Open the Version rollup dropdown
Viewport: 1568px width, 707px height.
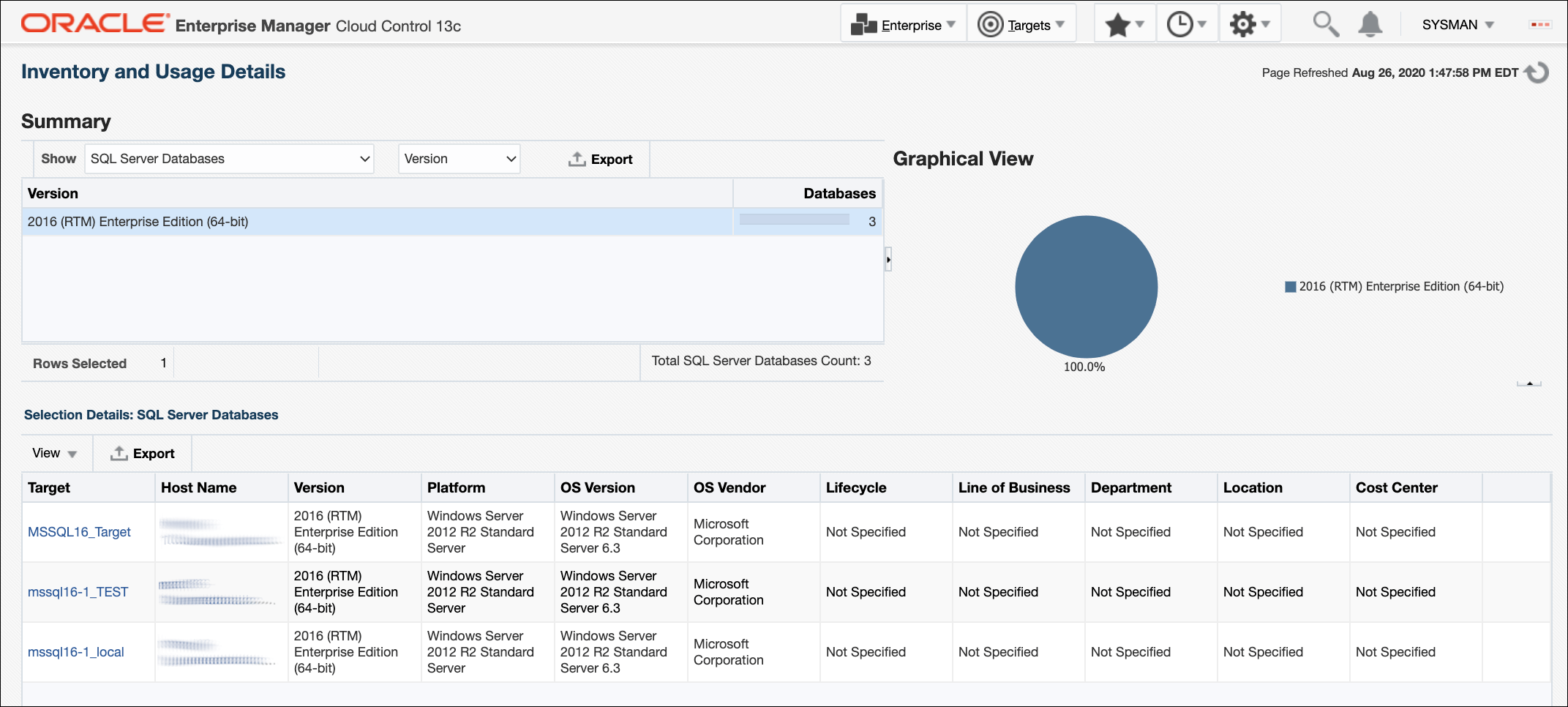[x=459, y=159]
